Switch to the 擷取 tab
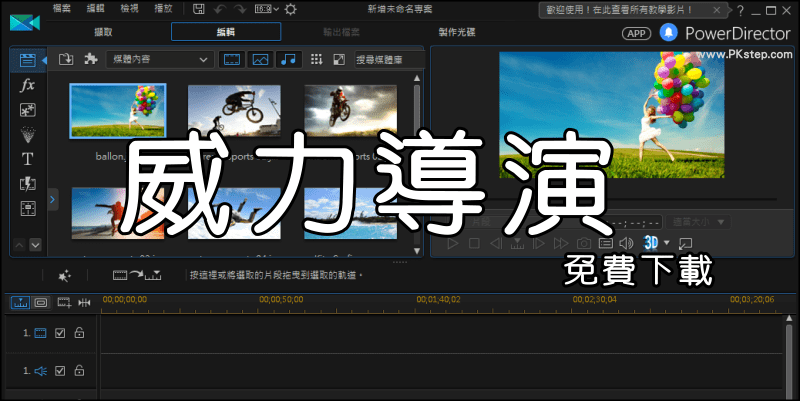 103,32
